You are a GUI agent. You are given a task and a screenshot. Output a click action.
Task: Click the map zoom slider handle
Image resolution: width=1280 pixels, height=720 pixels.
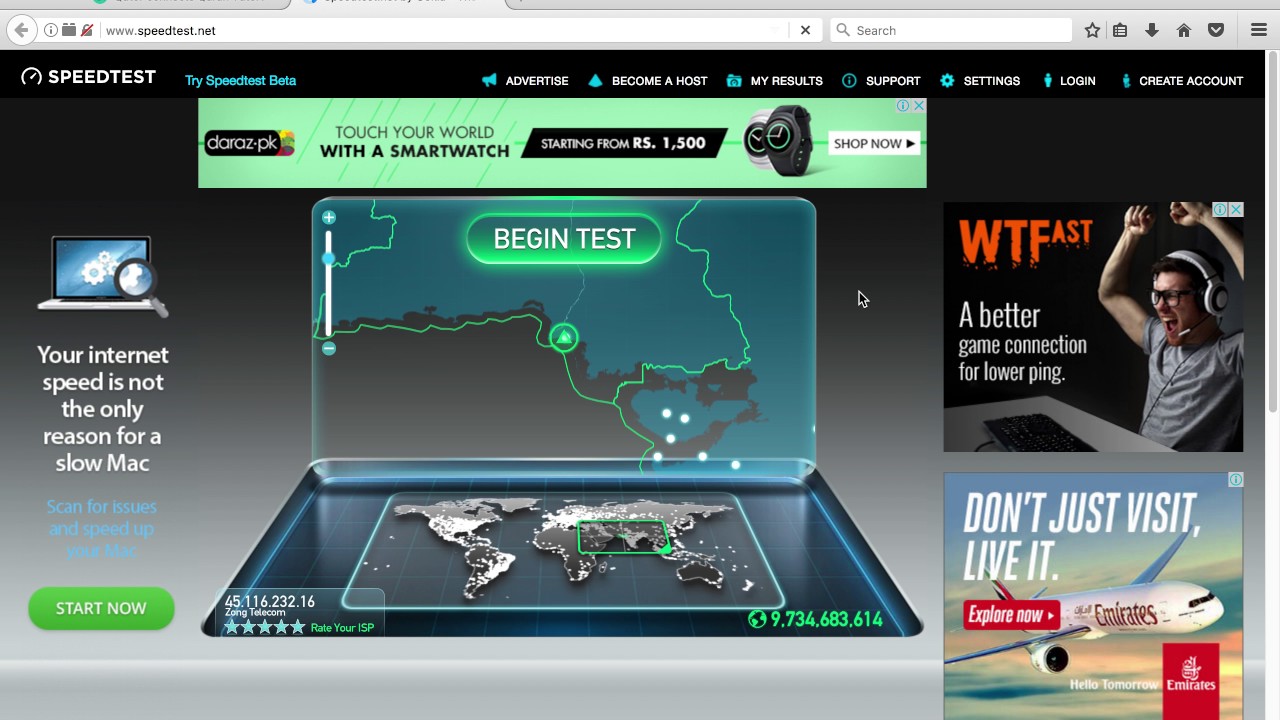[x=328, y=259]
